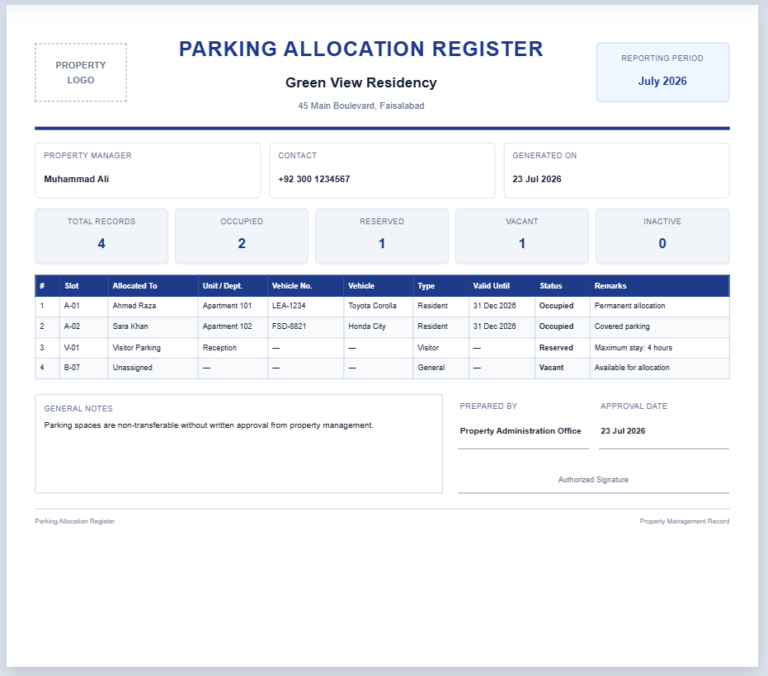The image size is (768, 676).
Task: Click the Approval Date value 23 Jul 2026
Action: tap(623, 431)
